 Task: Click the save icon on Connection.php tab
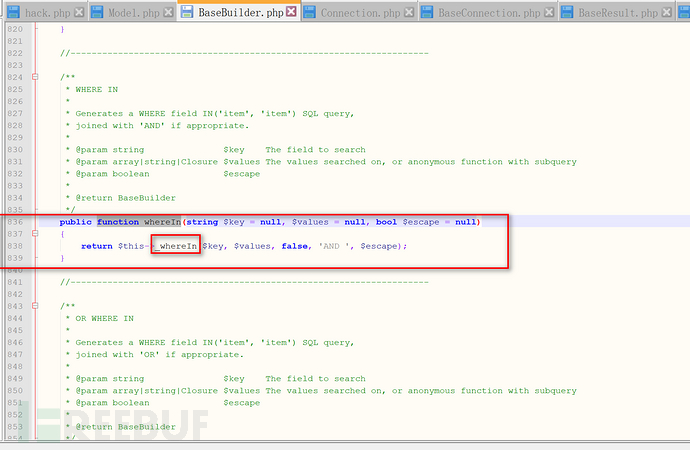click(309, 12)
